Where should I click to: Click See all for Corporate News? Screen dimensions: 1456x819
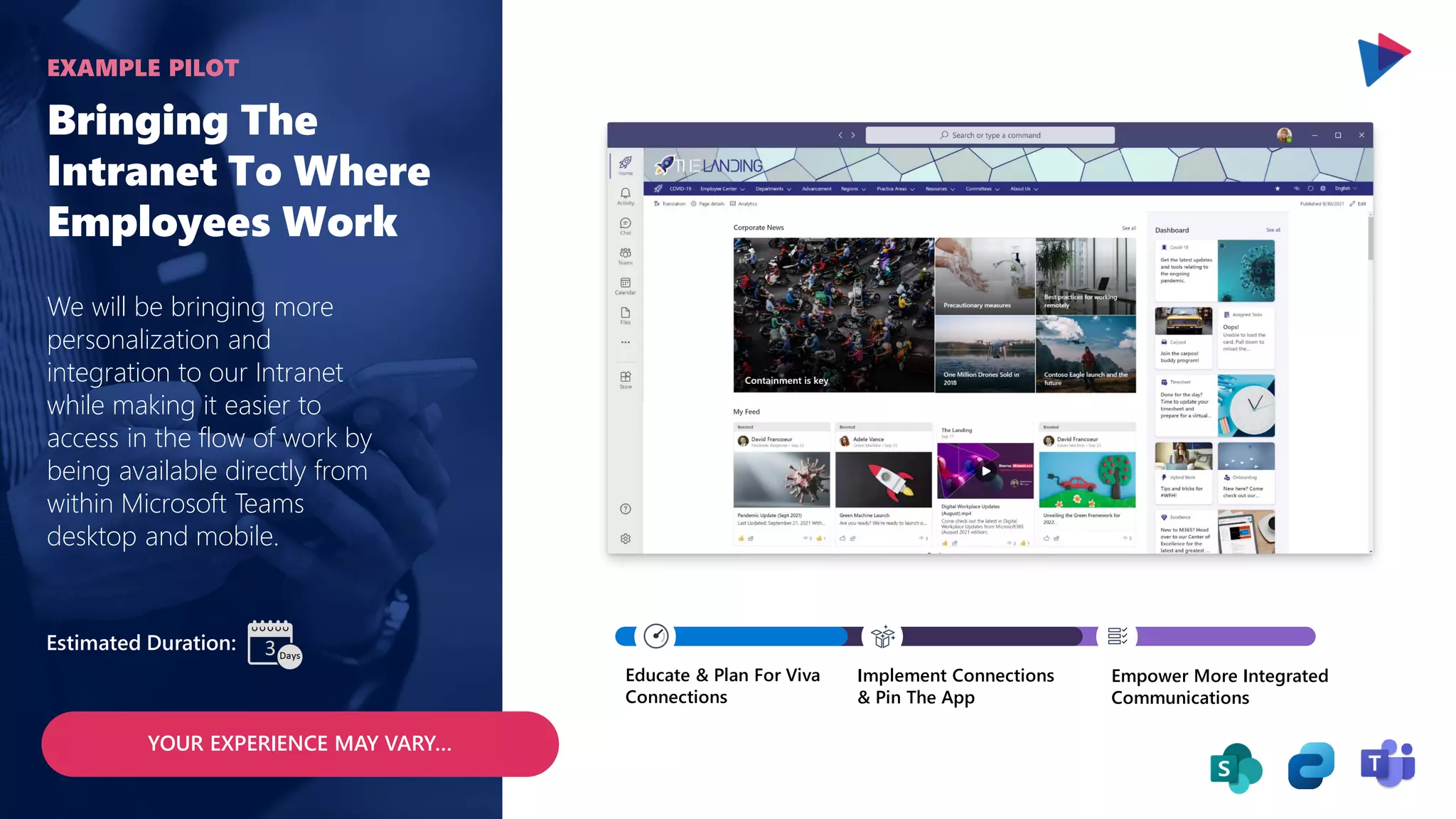pyautogui.click(x=1129, y=228)
